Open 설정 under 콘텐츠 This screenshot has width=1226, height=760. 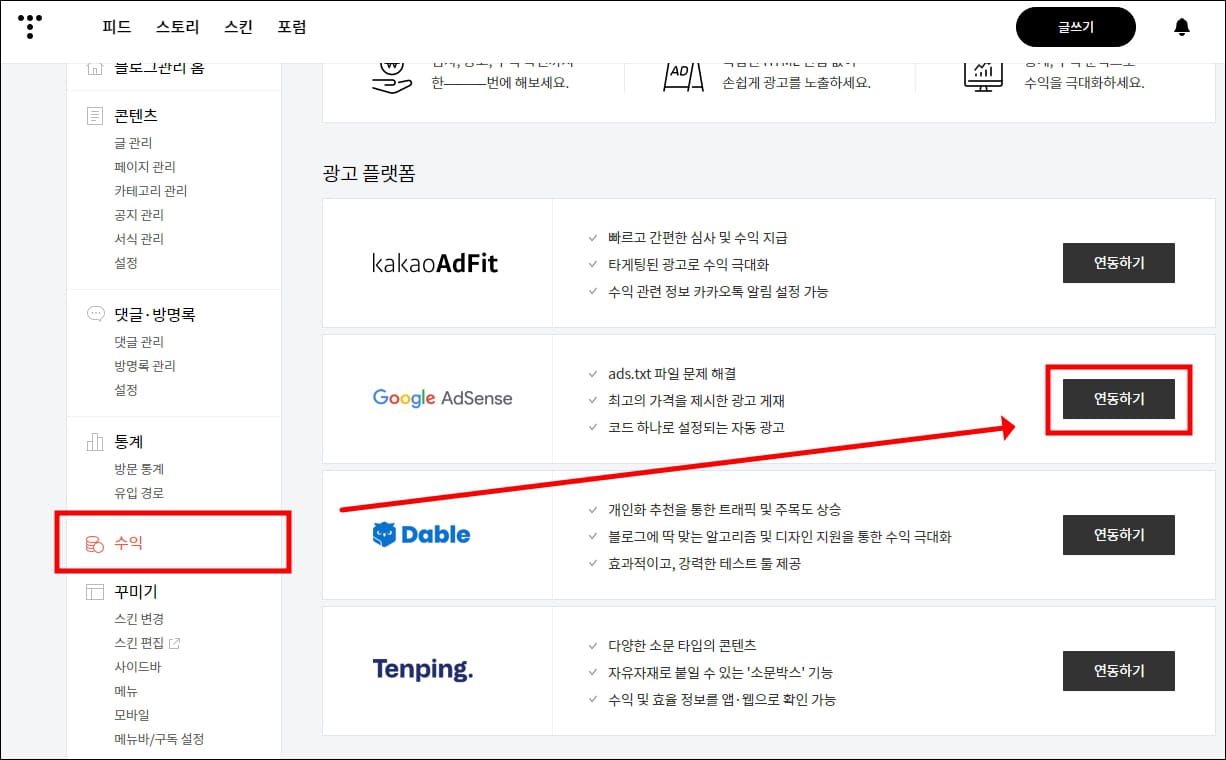point(126,263)
